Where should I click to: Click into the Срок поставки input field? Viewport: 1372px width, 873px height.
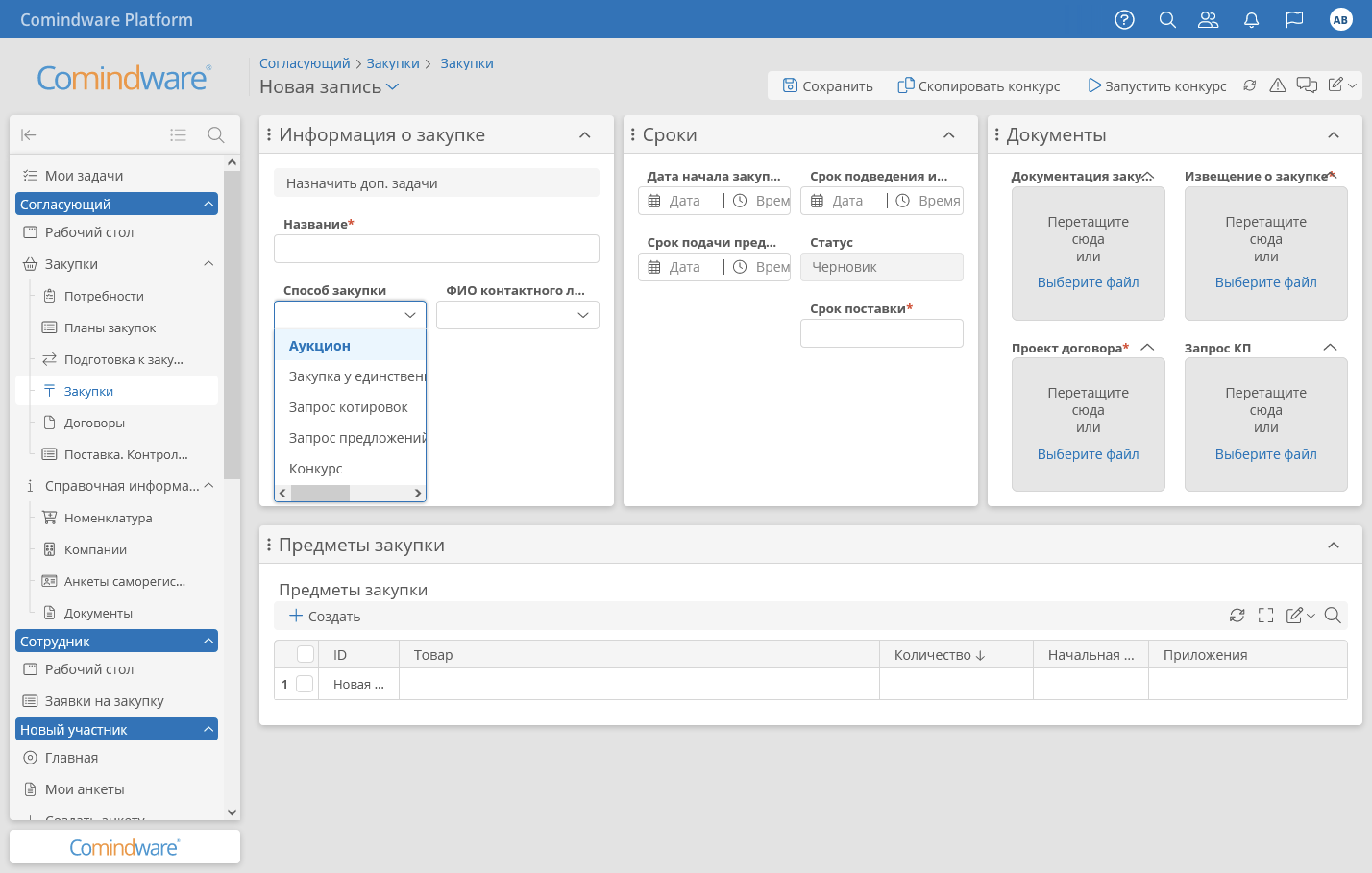pyautogui.click(x=881, y=333)
